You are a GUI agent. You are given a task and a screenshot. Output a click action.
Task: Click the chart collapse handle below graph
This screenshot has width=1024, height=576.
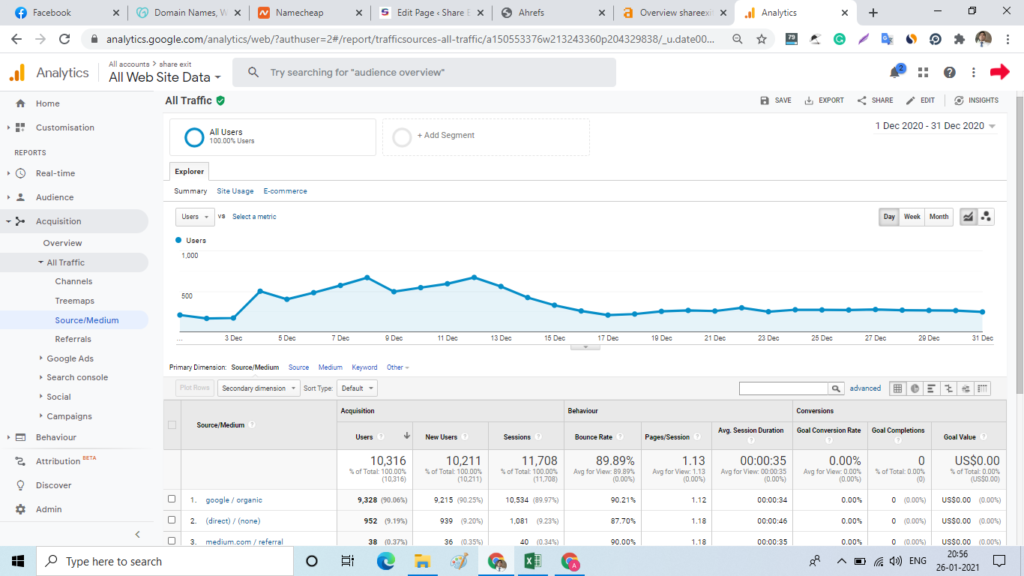pyautogui.click(x=585, y=347)
